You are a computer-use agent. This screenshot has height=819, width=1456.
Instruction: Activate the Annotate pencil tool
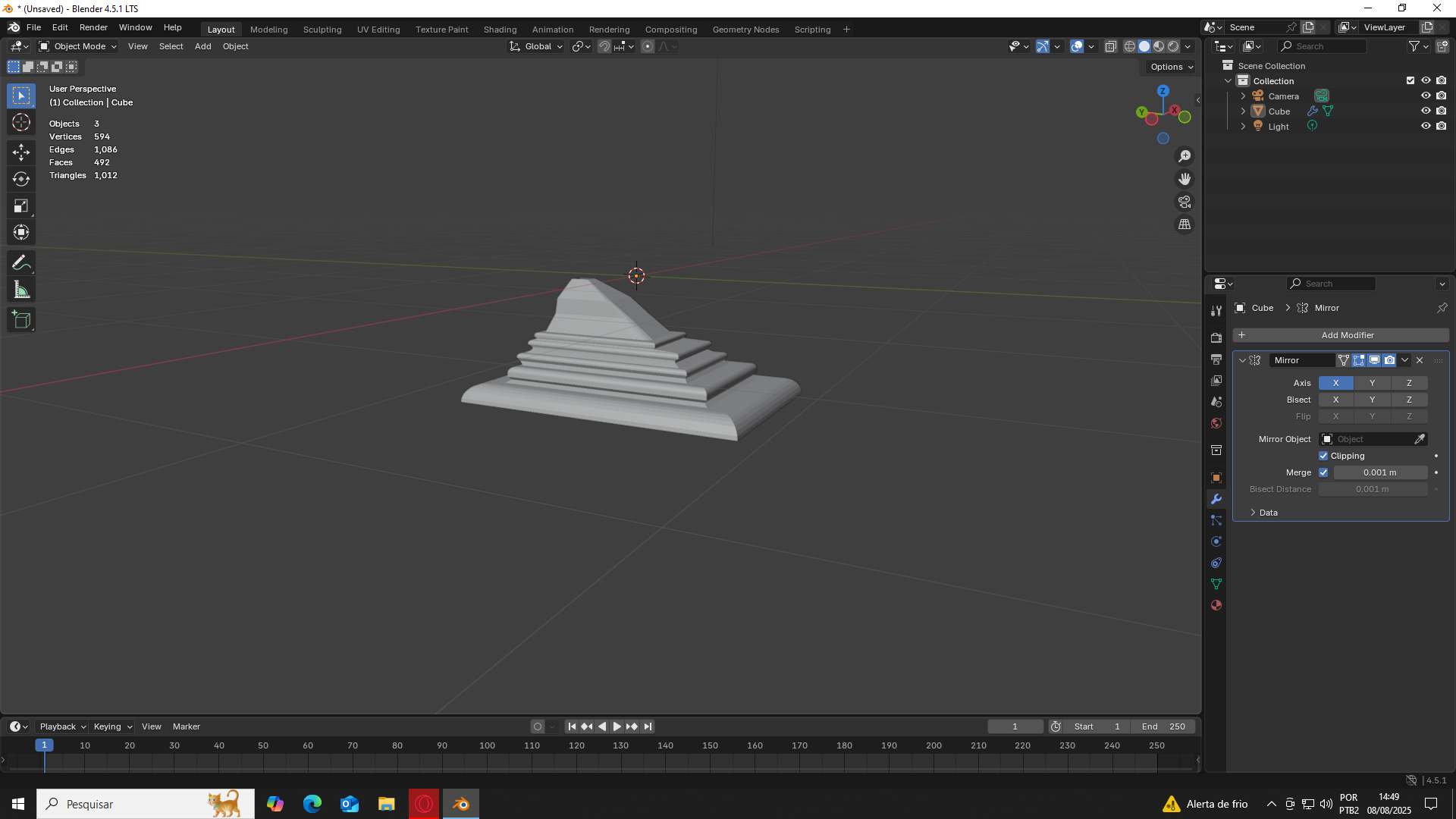point(21,263)
